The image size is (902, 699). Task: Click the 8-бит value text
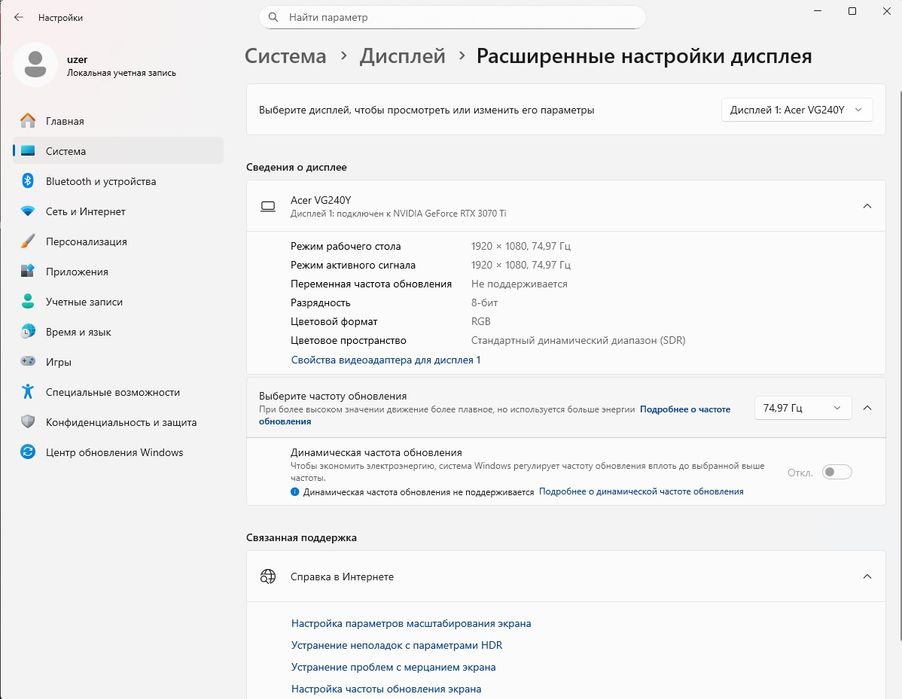[484, 303]
